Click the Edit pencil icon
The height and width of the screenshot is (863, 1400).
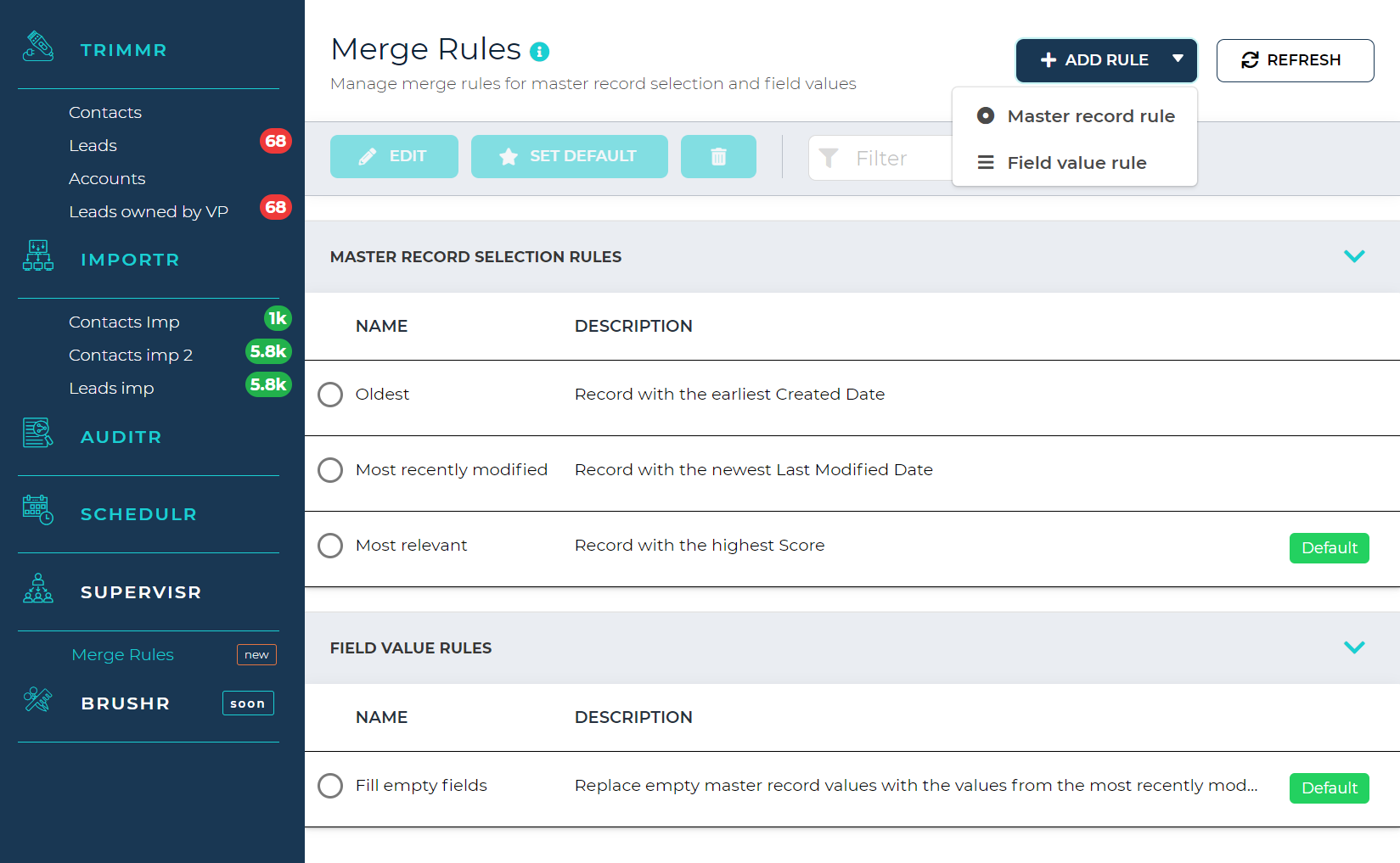(x=367, y=156)
